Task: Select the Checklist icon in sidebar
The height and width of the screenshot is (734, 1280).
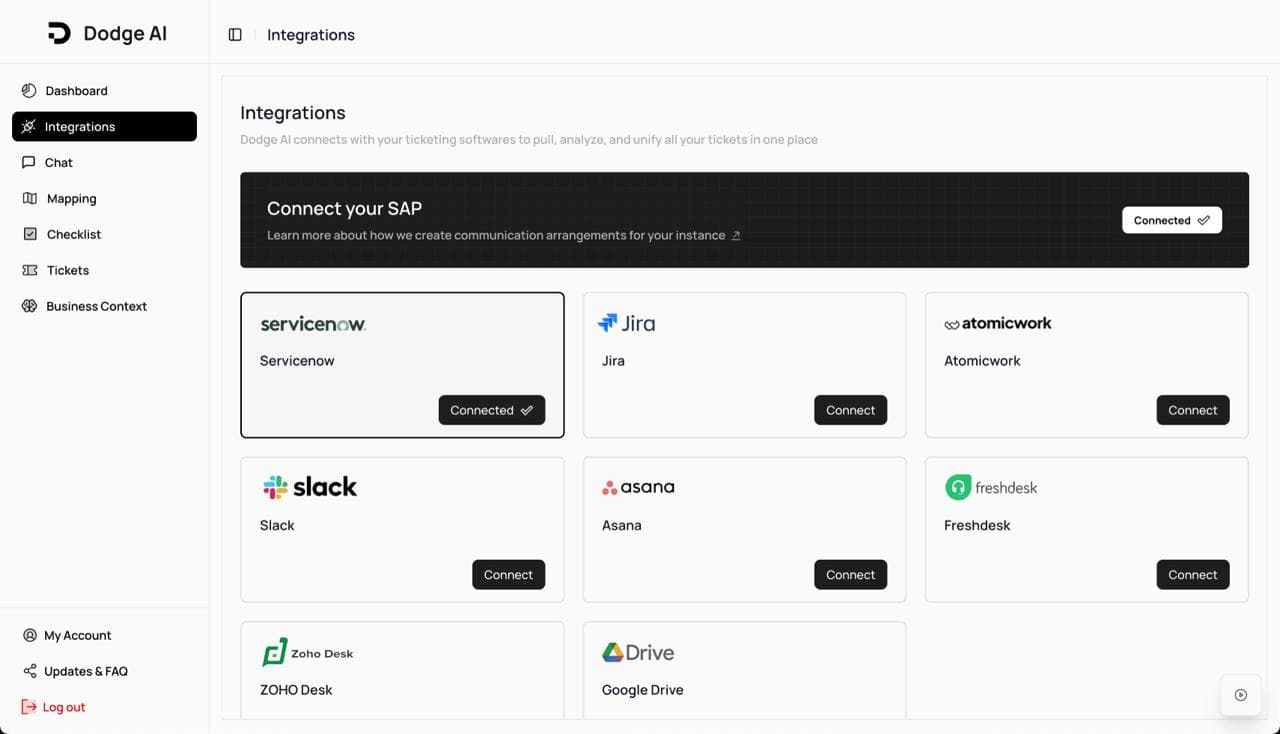Action: 30,234
